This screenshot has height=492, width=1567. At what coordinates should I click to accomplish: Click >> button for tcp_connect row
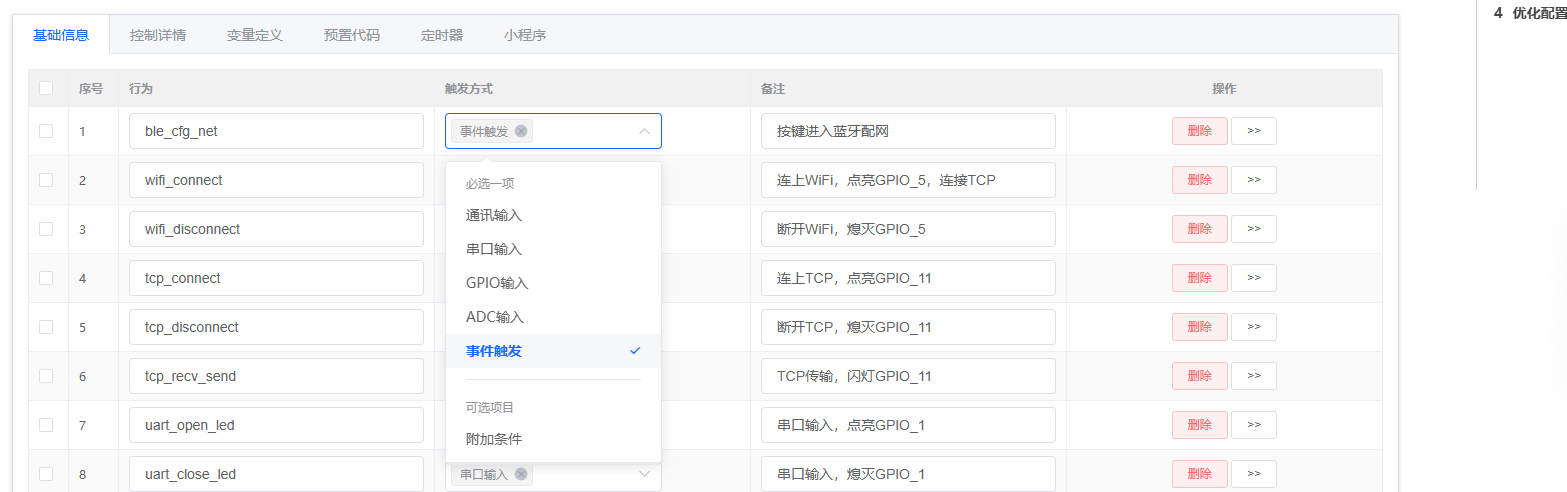1254,278
